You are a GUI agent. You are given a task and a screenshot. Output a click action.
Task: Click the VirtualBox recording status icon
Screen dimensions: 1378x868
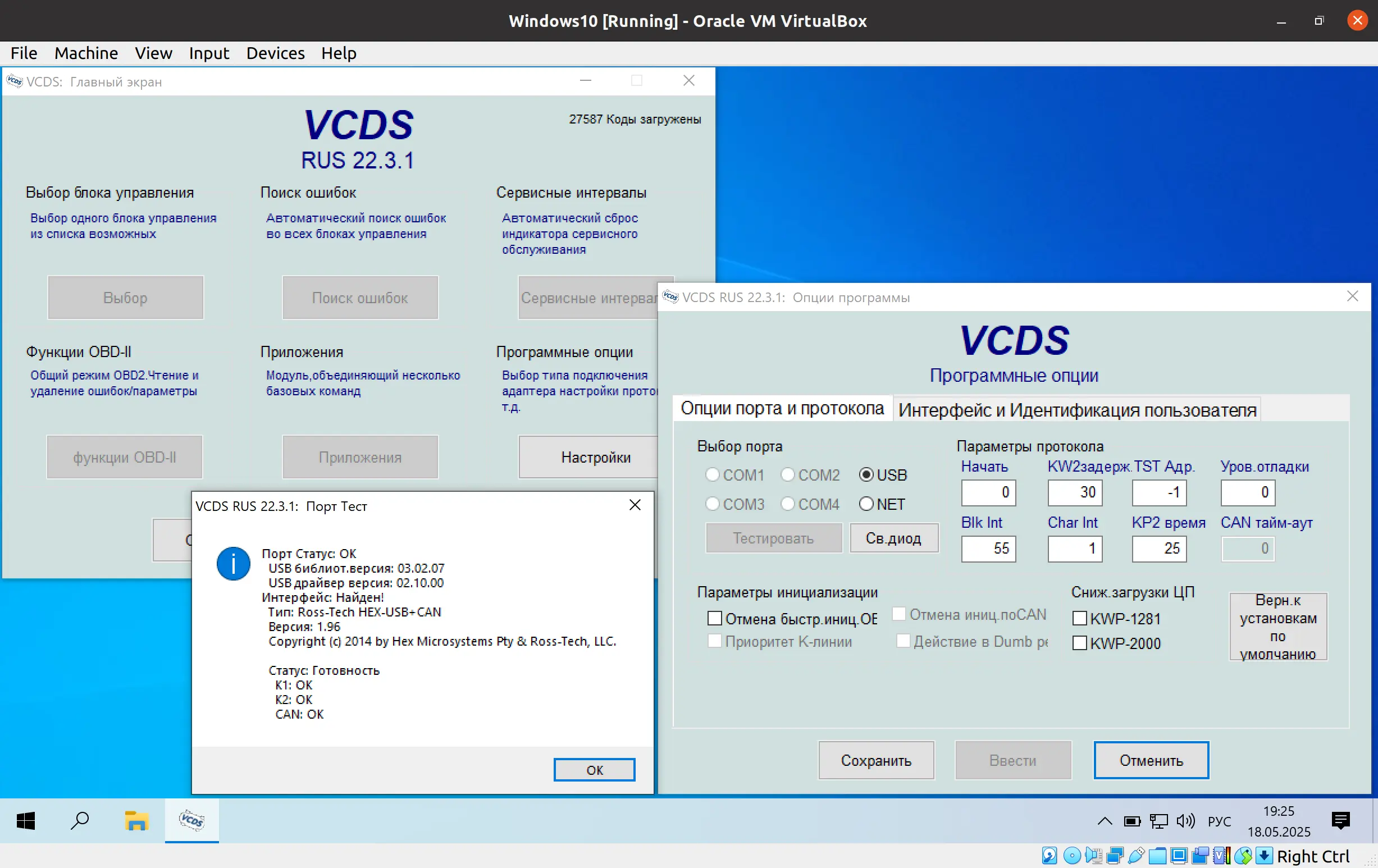pos(1200,856)
